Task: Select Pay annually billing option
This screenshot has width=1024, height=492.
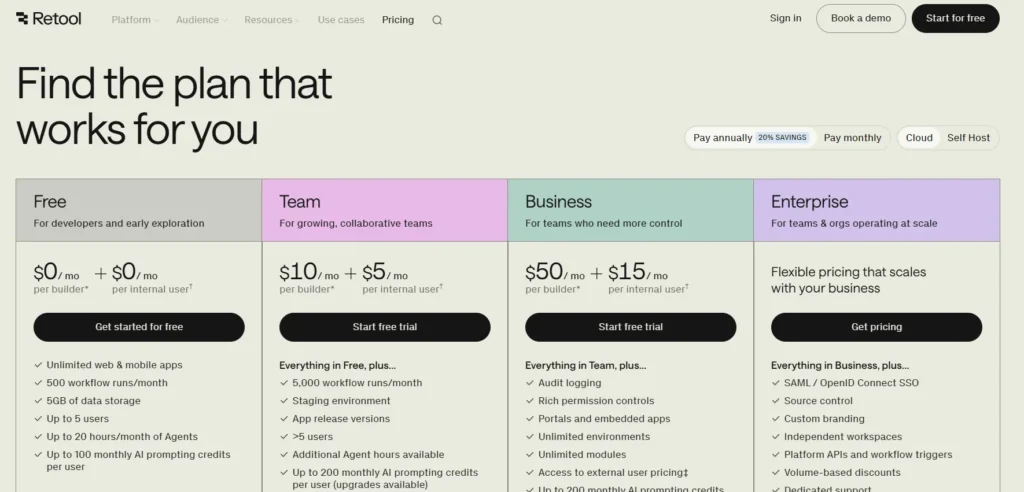Action: 723,138
